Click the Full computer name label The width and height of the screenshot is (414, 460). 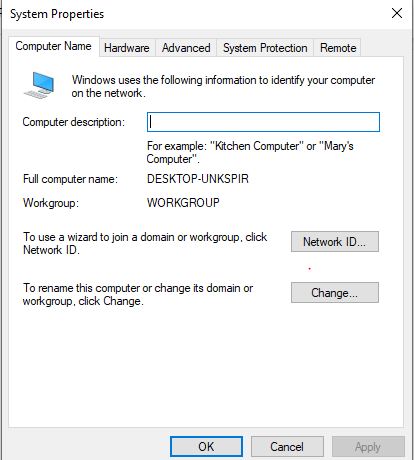70,179
